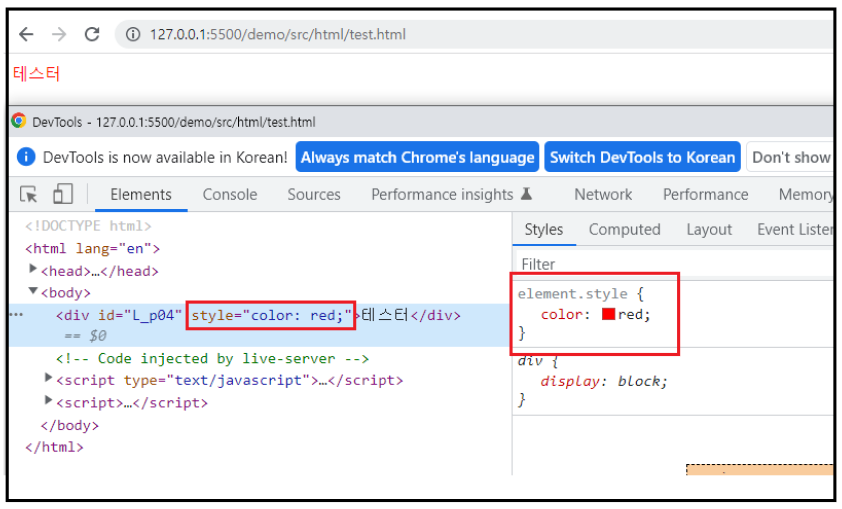The height and width of the screenshot is (509, 842).
Task: Select the Styles pane tab
Action: point(543,230)
